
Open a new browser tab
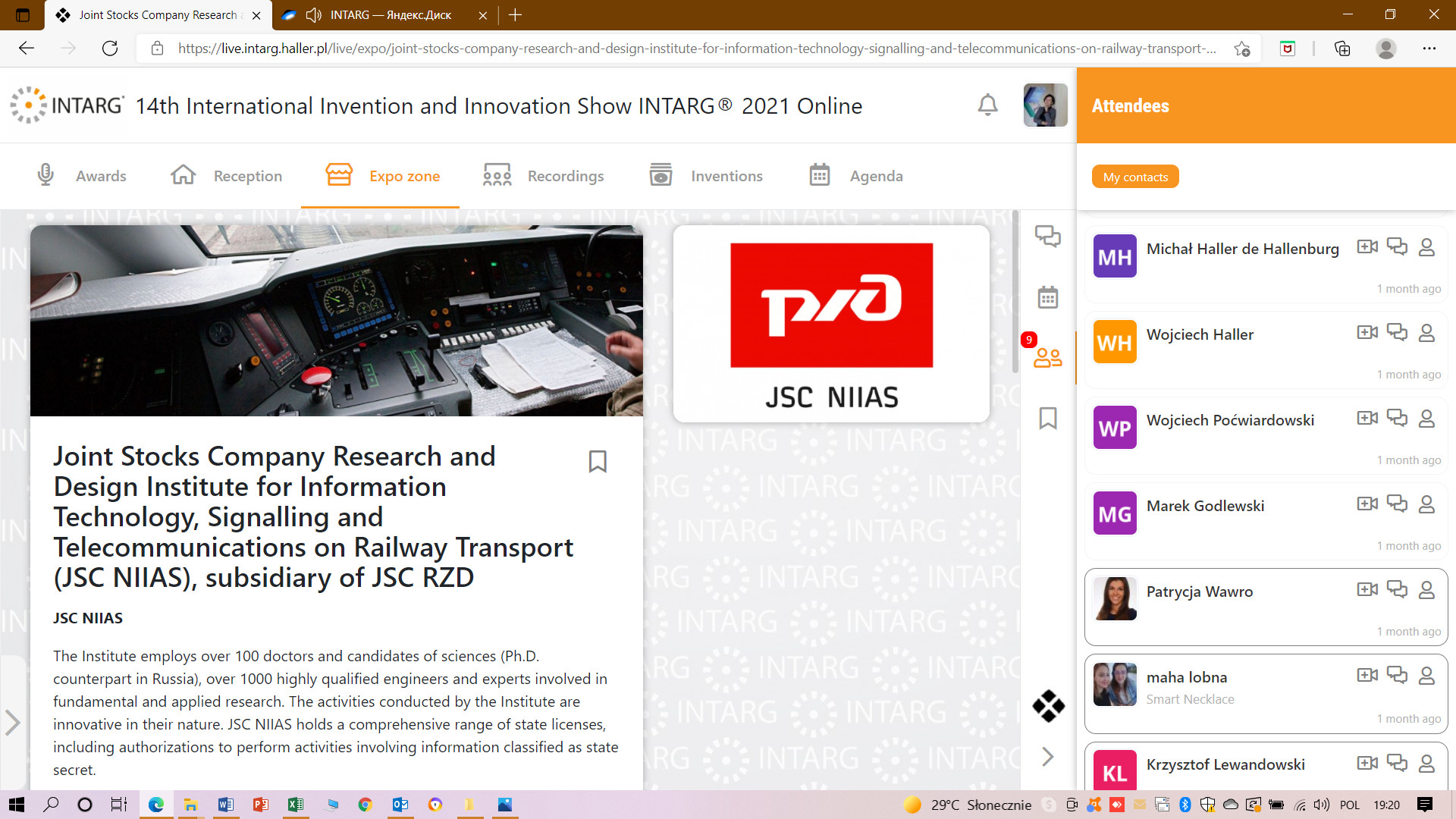coord(516,15)
